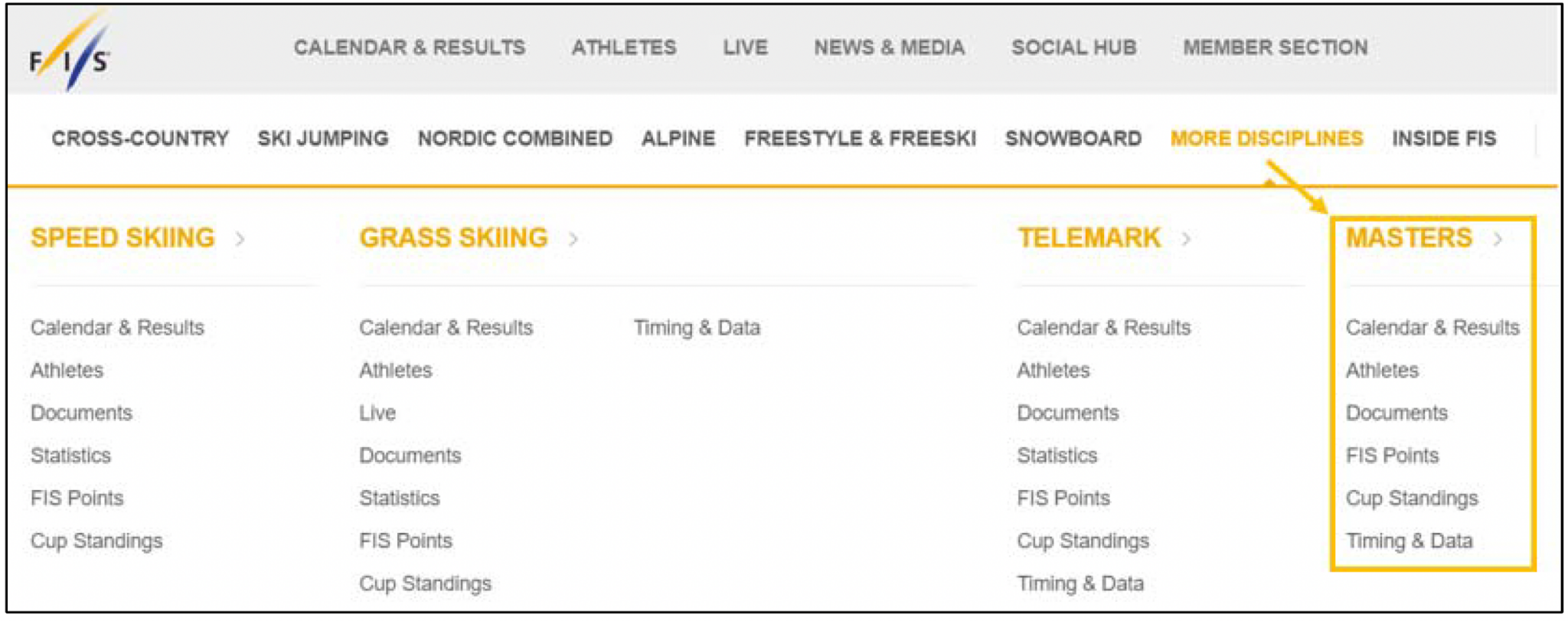Open the Snowboard discipline page
Viewport: 1568px width, 621px height.
coord(1074,138)
